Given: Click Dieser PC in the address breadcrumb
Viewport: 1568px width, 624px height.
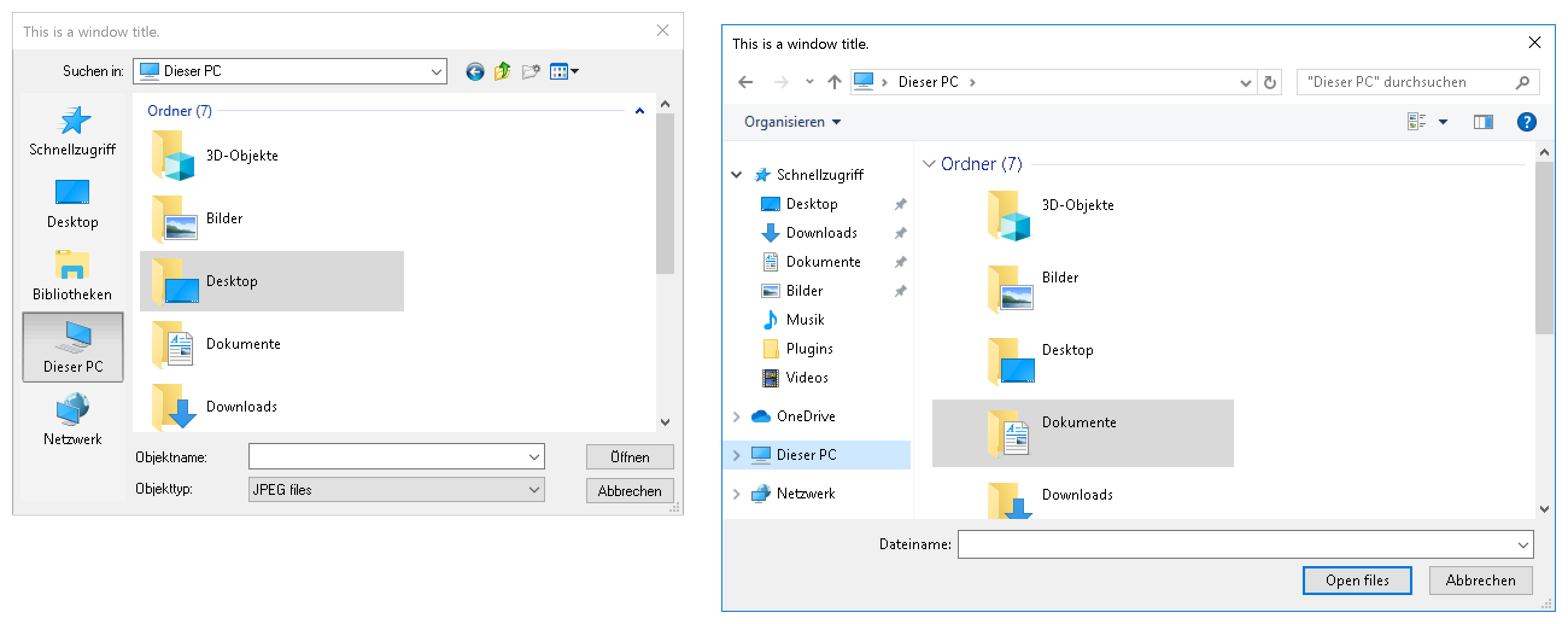Looking at the screenshot, I should tap(928, 82).
